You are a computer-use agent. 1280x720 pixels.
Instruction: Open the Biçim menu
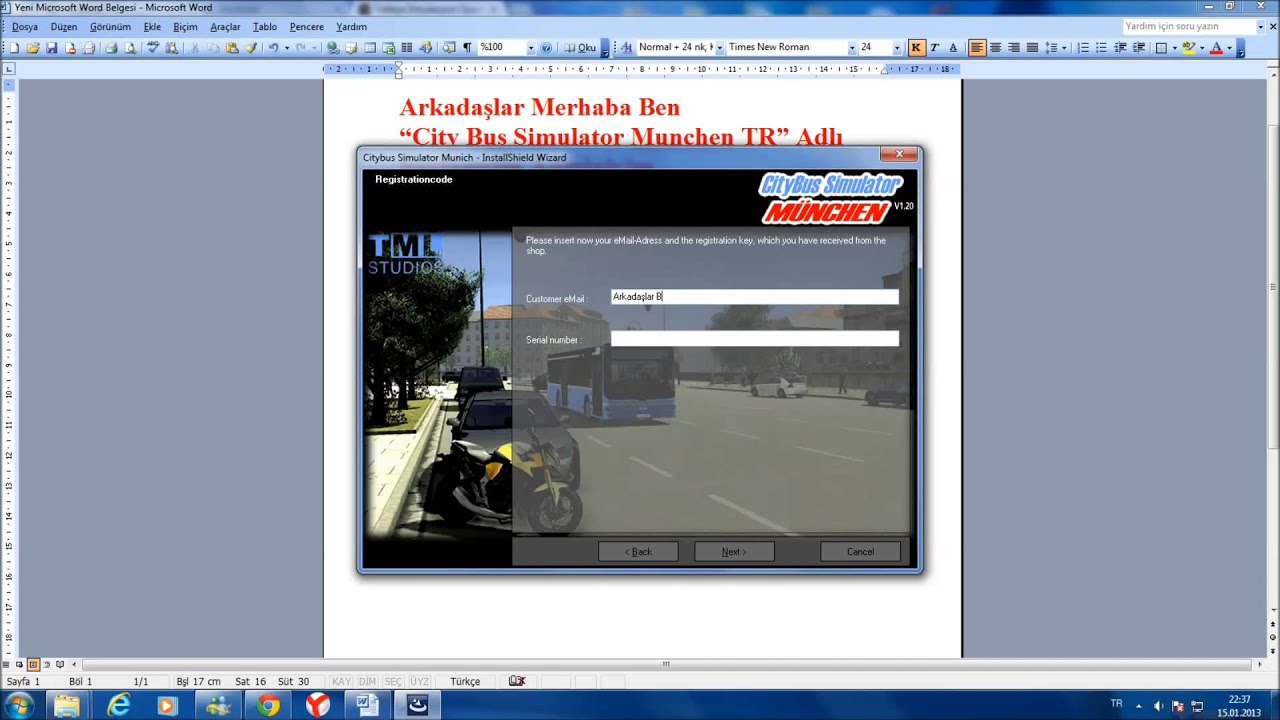point(185,27)
